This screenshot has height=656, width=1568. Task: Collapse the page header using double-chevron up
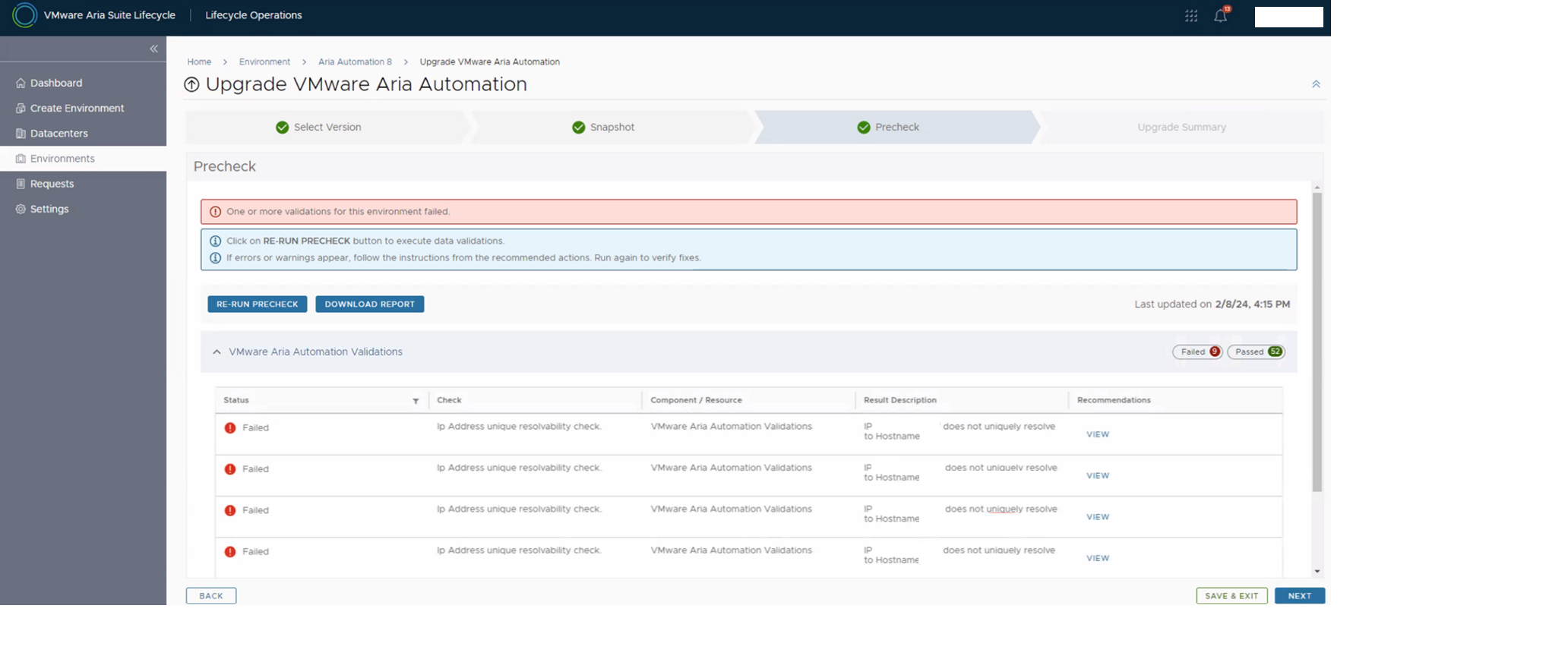coord(1316,84)
